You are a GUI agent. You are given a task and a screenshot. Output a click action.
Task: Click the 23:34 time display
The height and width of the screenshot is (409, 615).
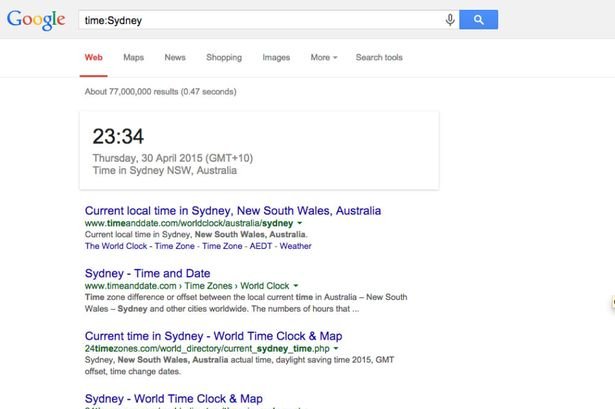click(x=118, y=136)
